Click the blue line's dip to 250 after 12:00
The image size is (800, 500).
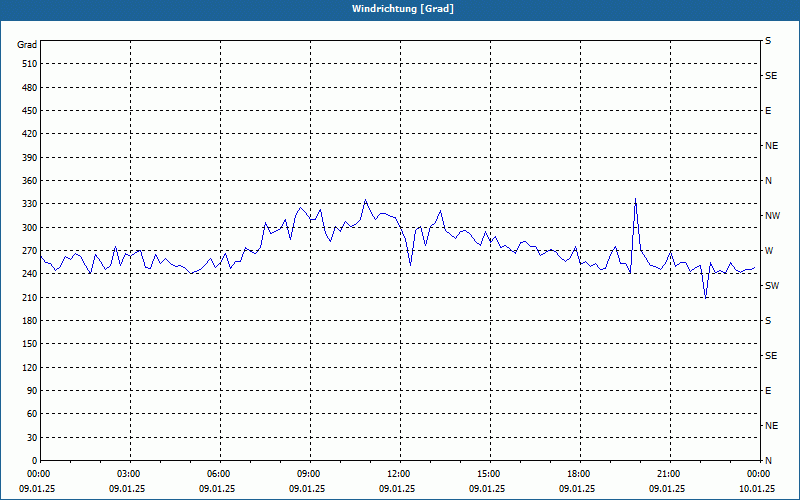pyautogui.click(x=411, y=265)
